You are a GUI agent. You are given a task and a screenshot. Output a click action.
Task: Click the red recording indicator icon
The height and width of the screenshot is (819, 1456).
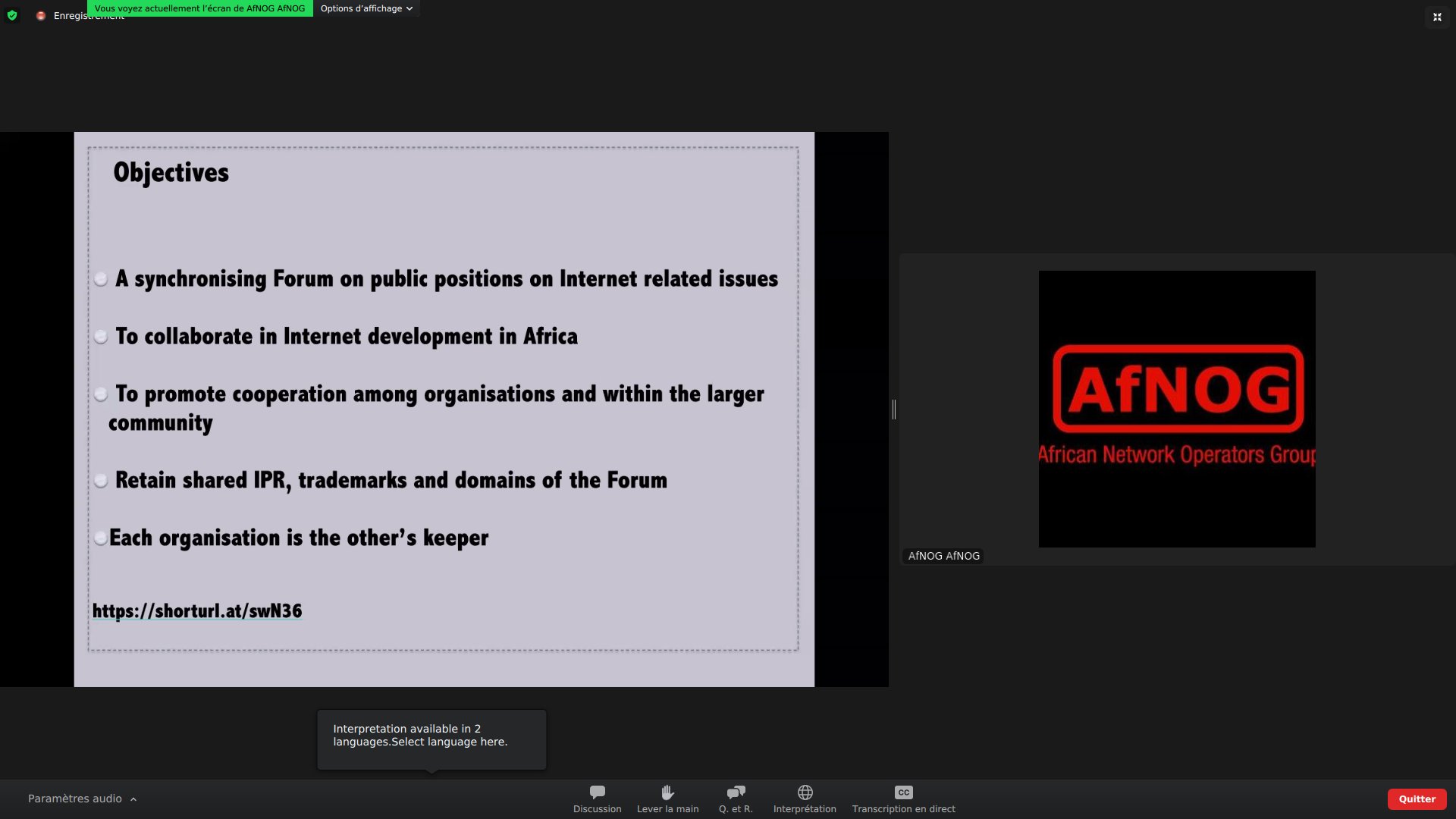[41, 16]
